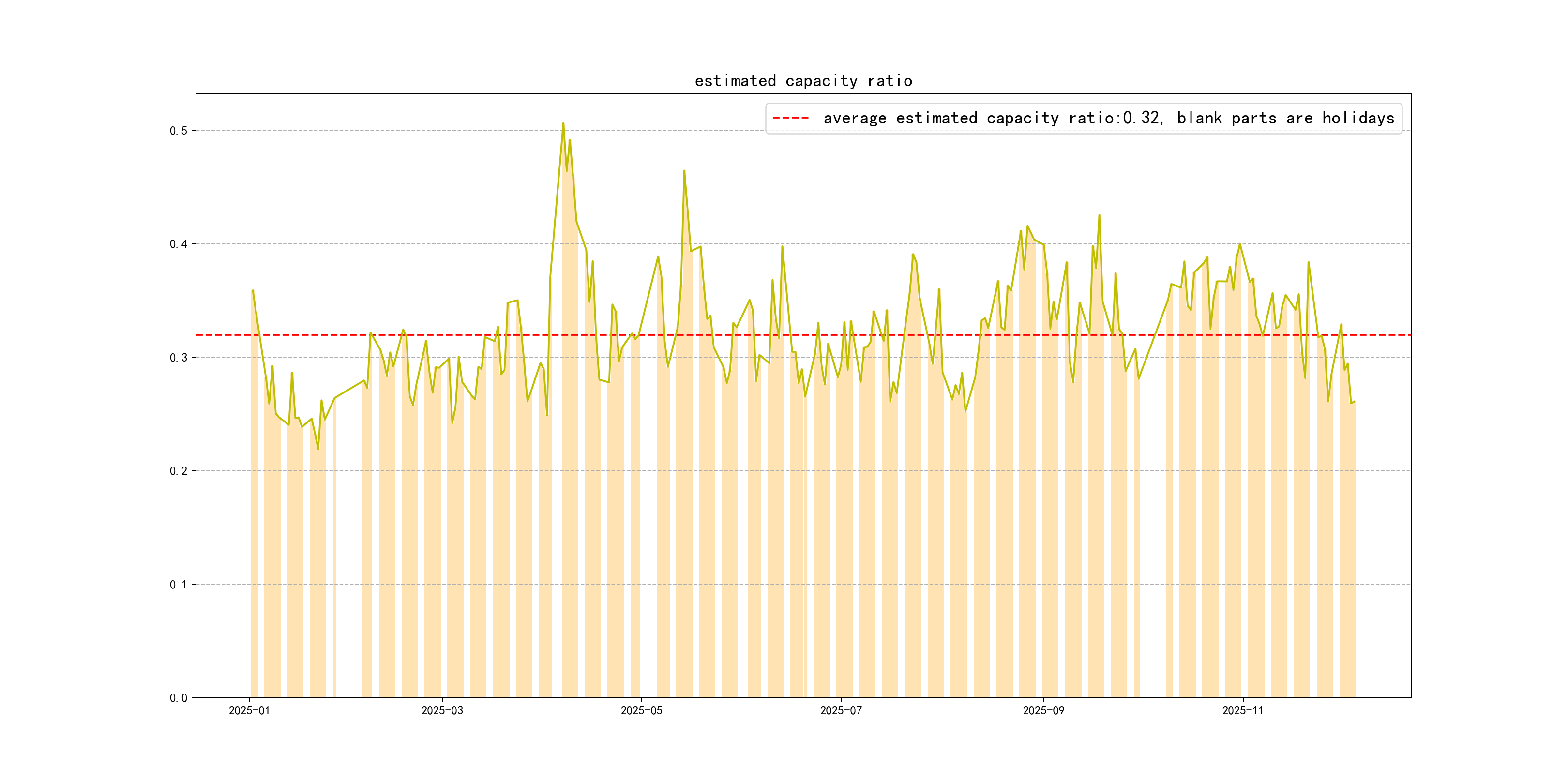1568x784 pixels.
Task: Click the 2025-07 x-axis label
Action: [841, 710]
